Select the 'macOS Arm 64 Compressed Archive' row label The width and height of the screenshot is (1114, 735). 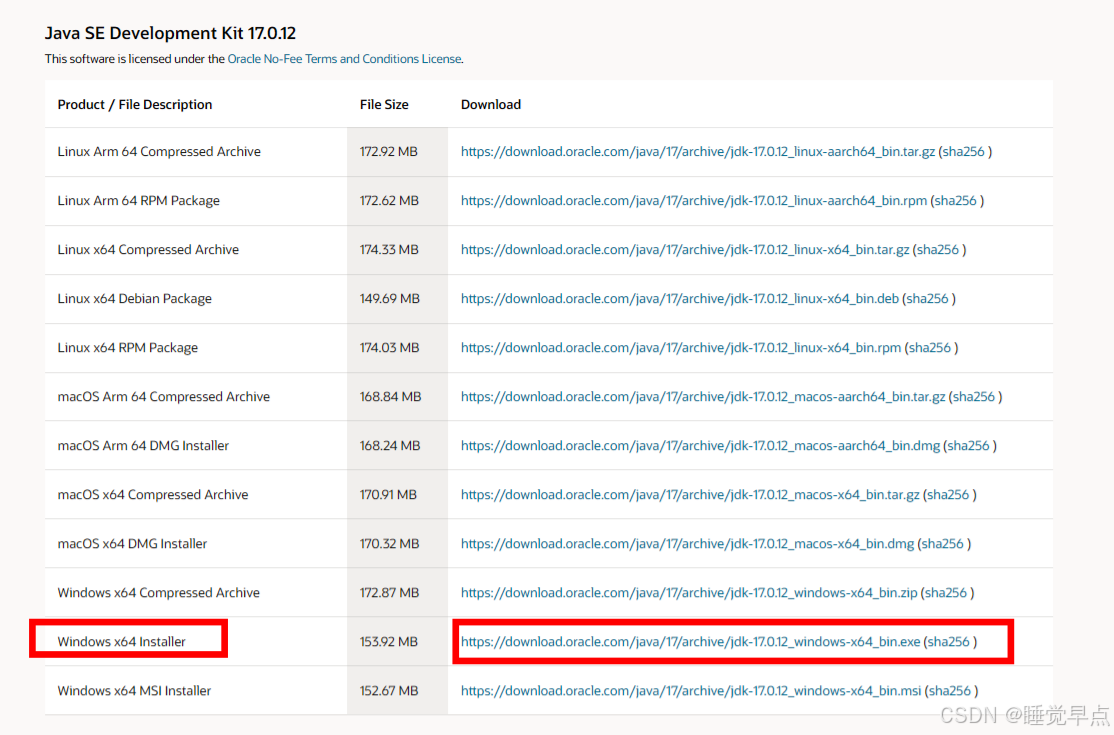(164, 396)
